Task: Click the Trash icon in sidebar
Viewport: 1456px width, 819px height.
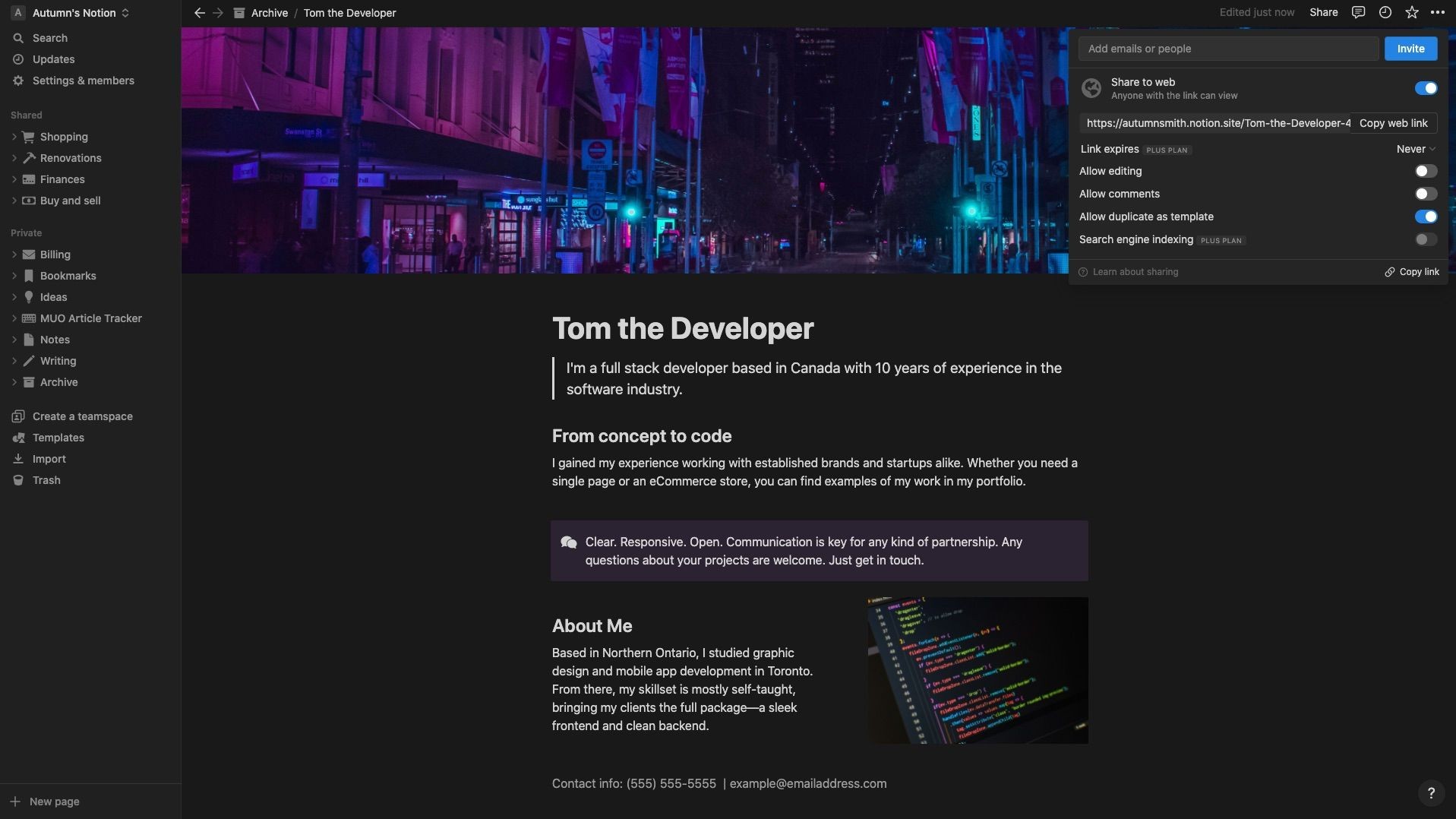Action: pyautogui.click(x=18, y=480)
